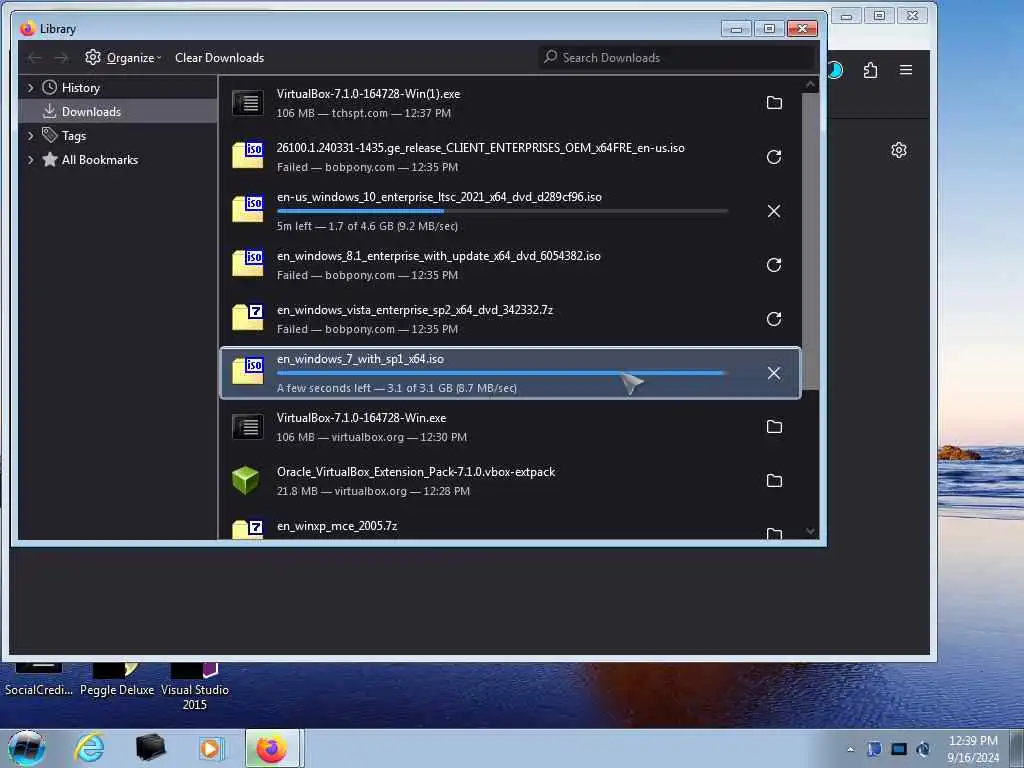
Task: Click the '5m left — 1.7 of 4.6 GB' status
Action: (367, 226)
